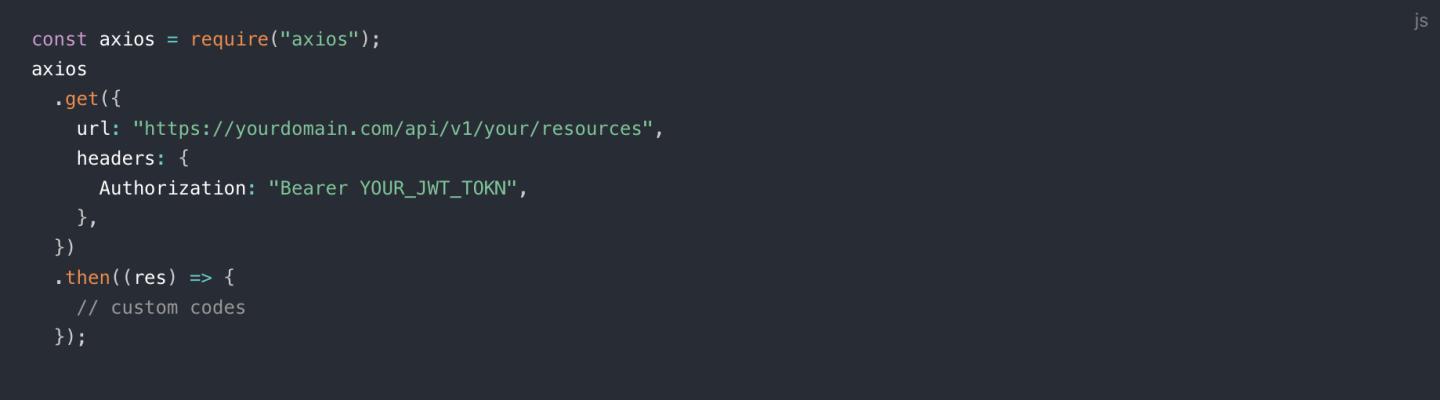Click the closing }) before then
This screenshot has height=400, width=1440.
(x=65, y=247)
